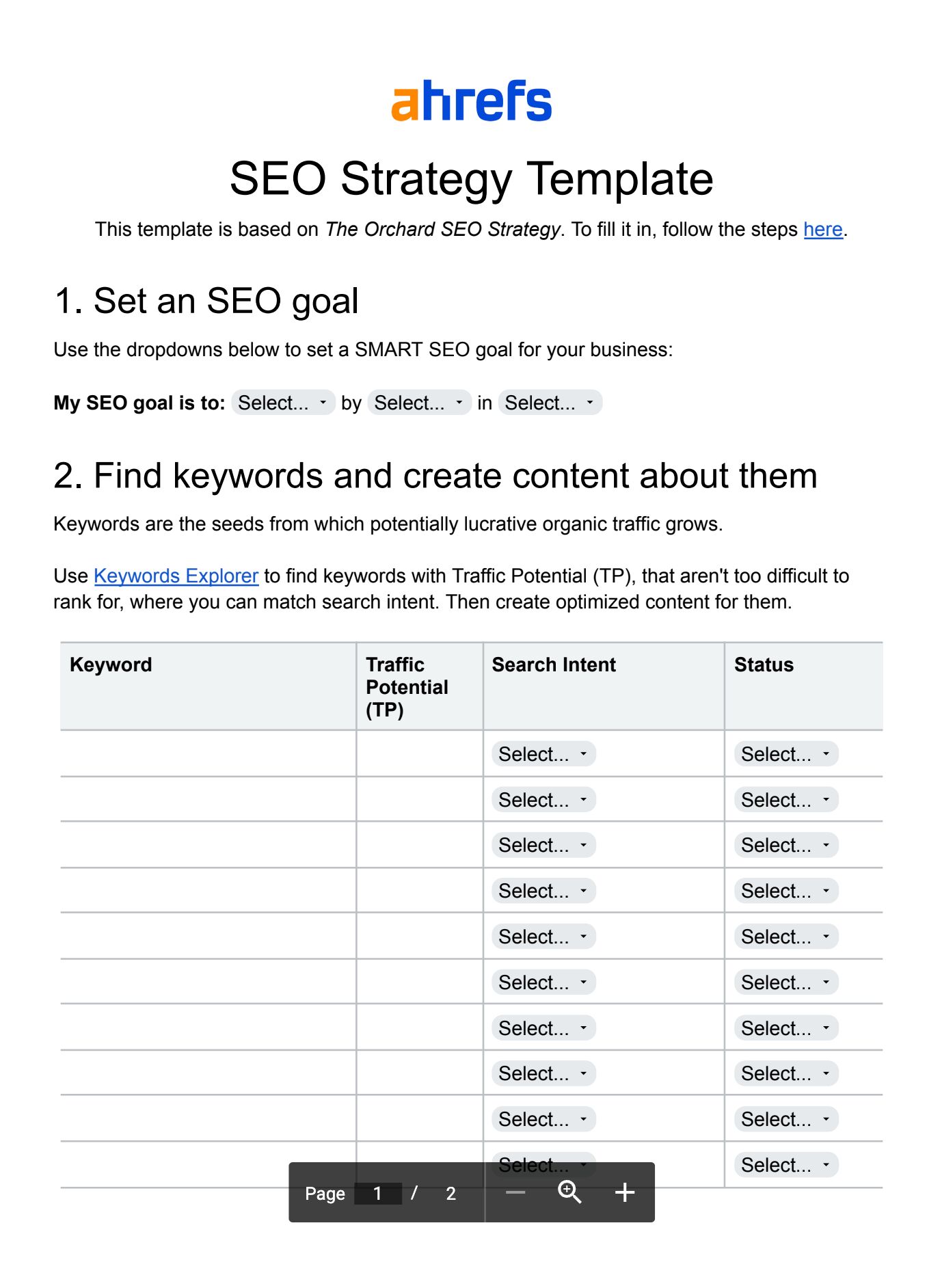
Task: Click the page number input field
Action: (377, 1193)
